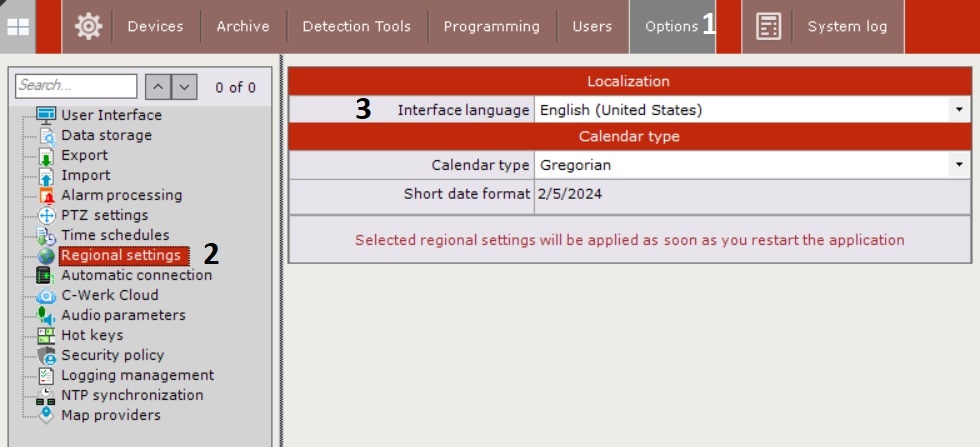
Task: Click the System log document icon
Action: [768, 27]
